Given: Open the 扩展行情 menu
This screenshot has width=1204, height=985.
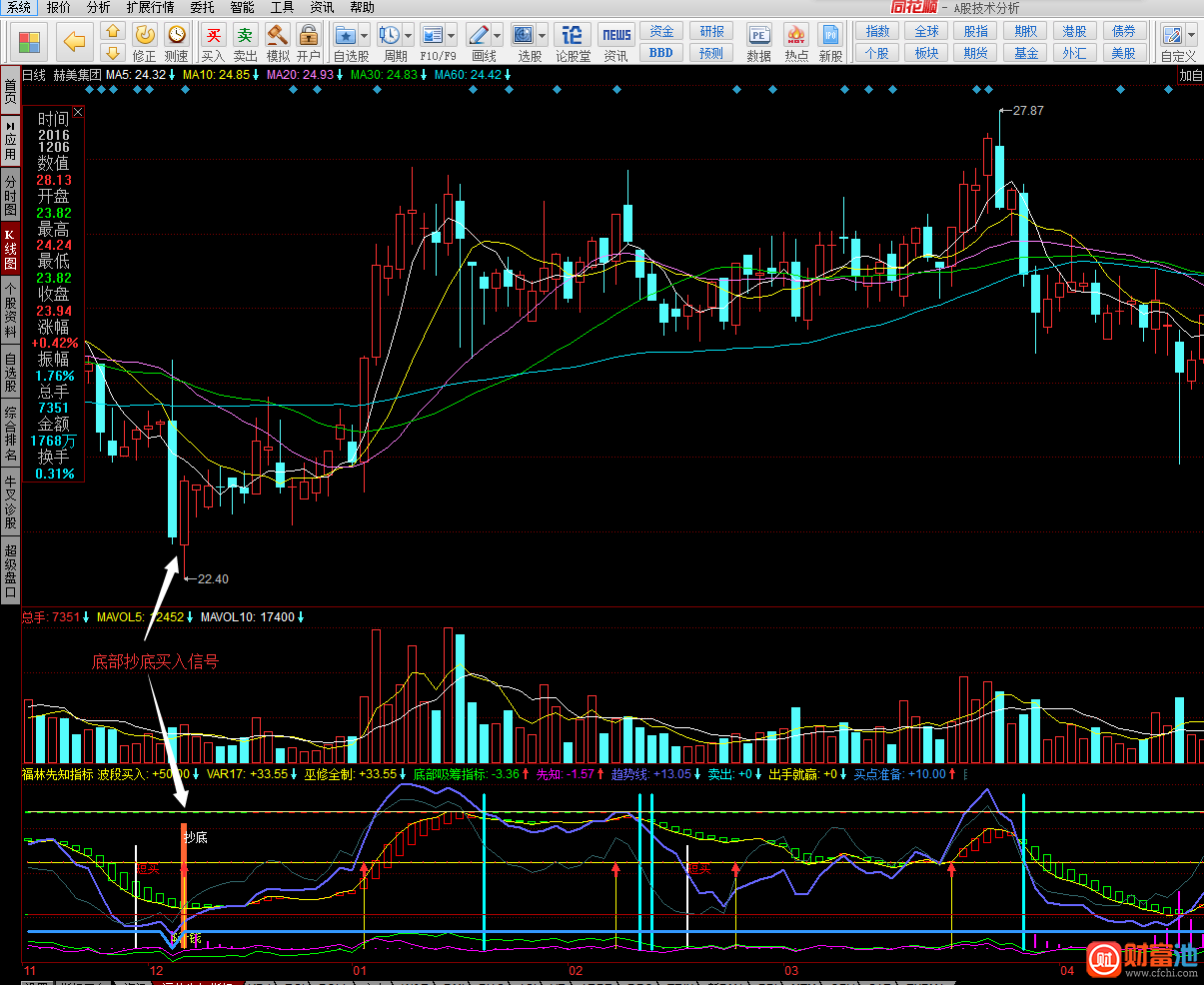Looking at the screenshot, I should [150, 7].
